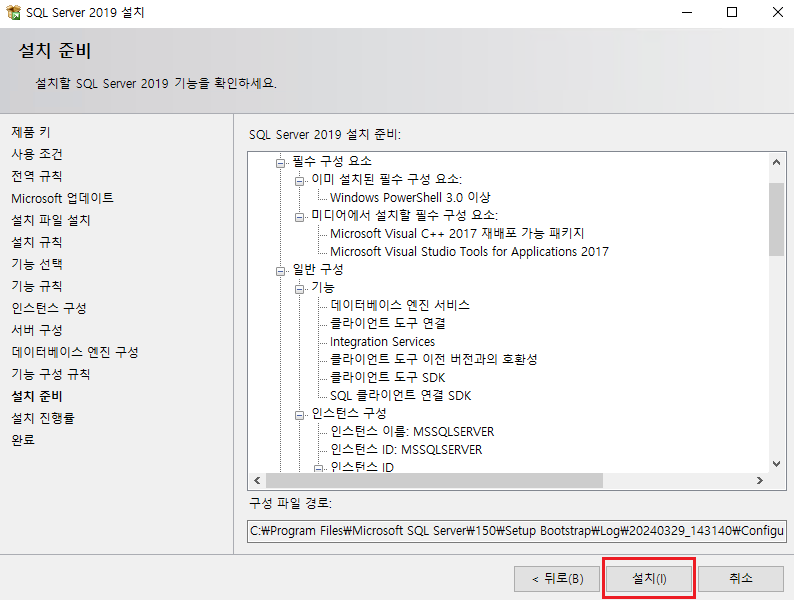The width and height of the screenshot is (794, 600).
Task: Select Windows PowerShell 3.0 이상 tree item
Action: [x=410, y=197]
